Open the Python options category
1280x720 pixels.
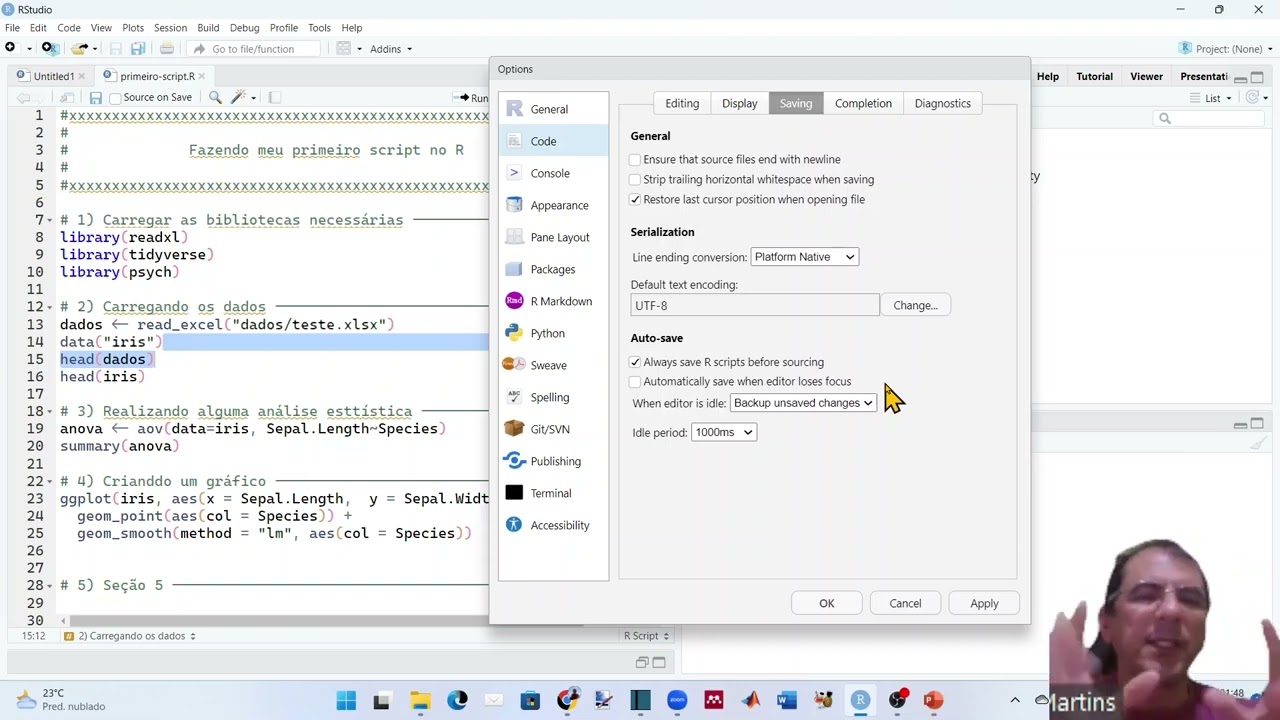click(x=553, y=333)
